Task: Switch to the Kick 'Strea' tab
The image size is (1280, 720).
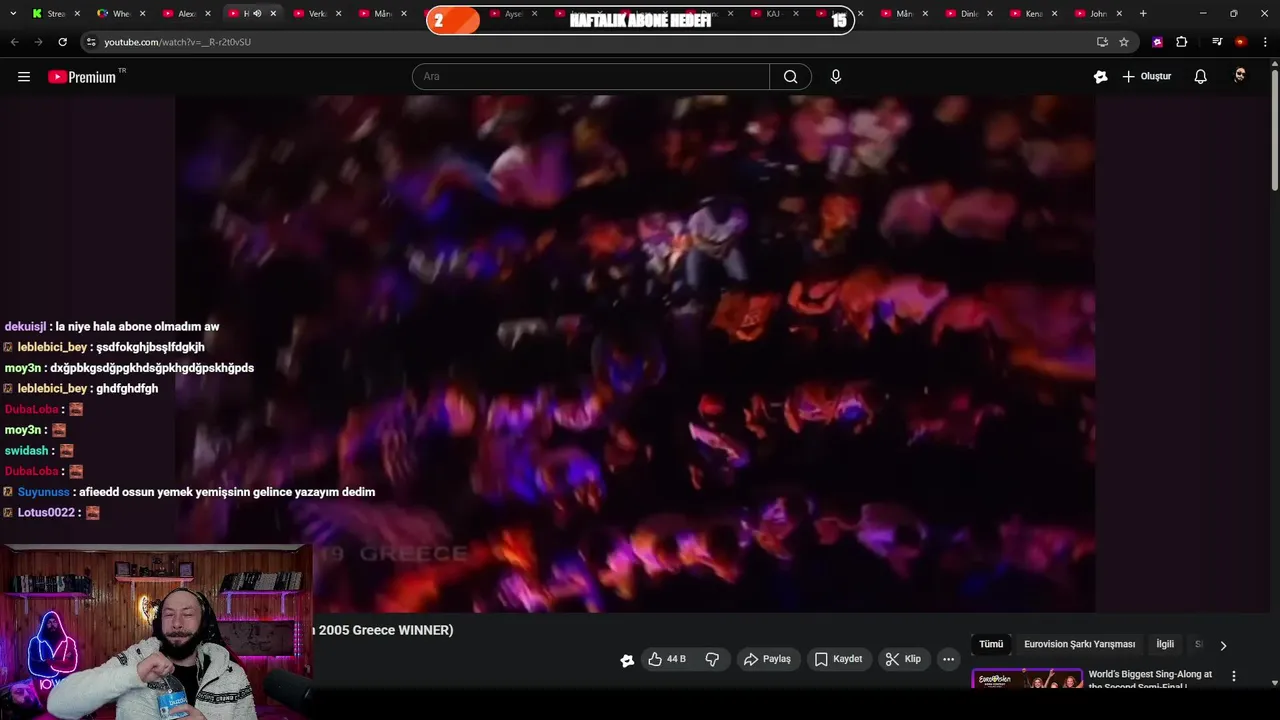Action: (x=56, y=14)
